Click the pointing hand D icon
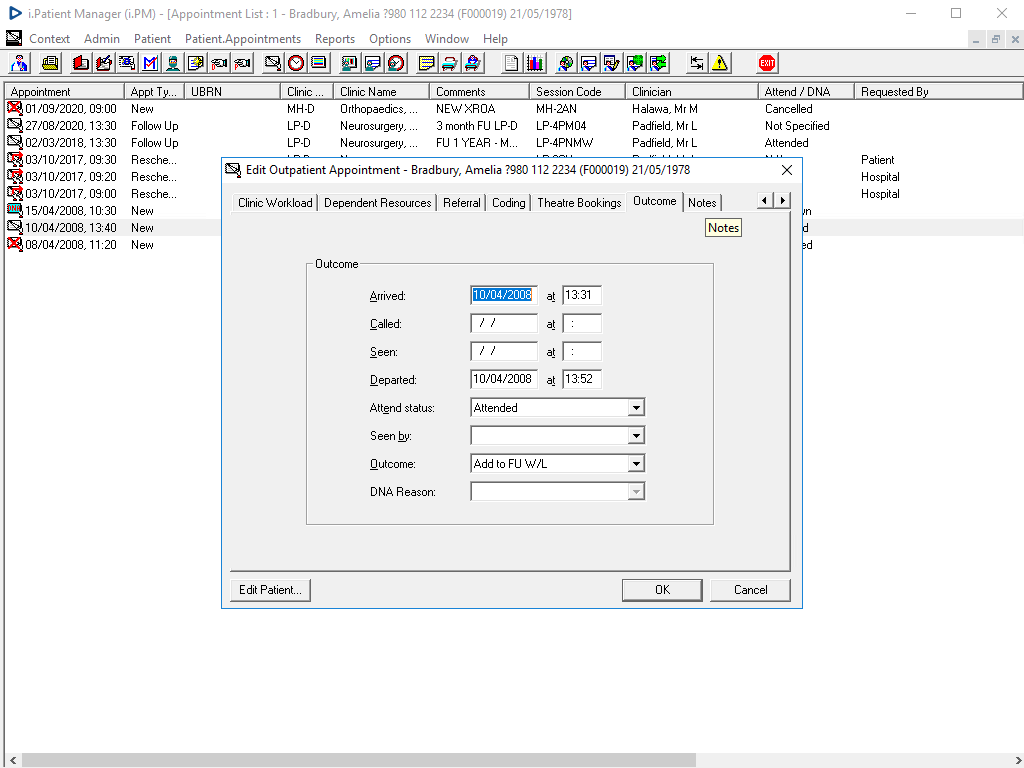 click(219, 63)
